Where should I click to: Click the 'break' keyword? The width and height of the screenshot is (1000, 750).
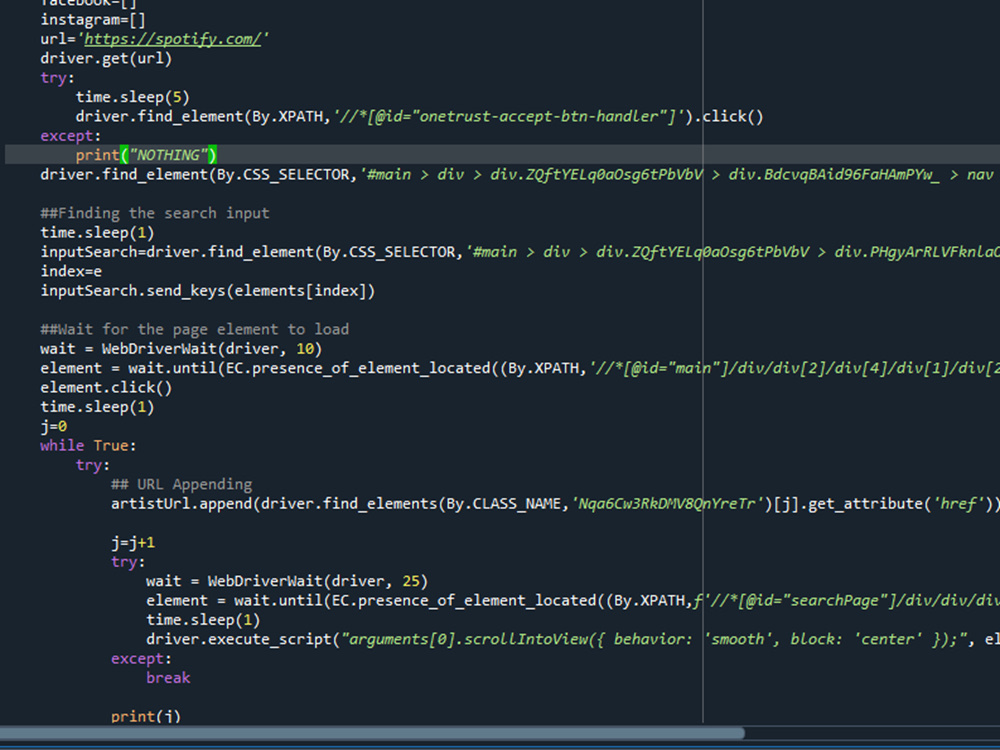coord(168,678)
